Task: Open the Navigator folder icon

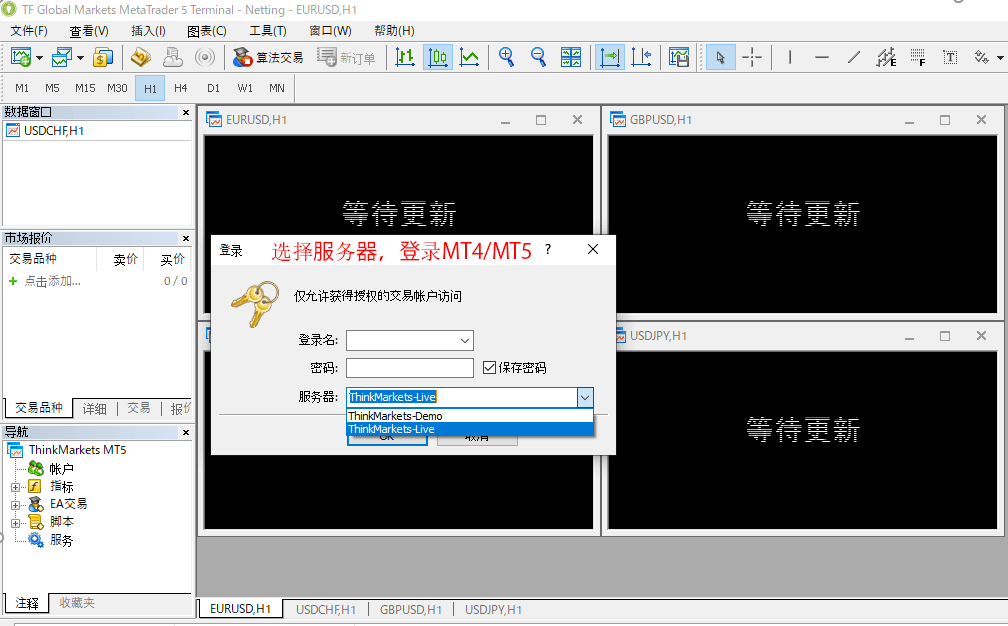Action: pos(141,57)
